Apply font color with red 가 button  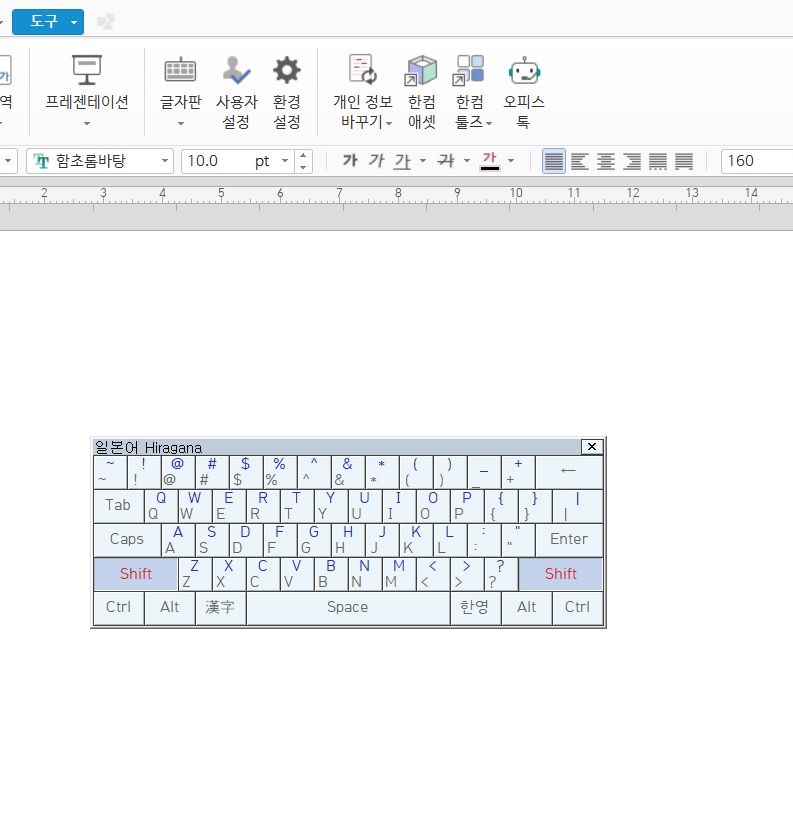(x=490, y=160)
